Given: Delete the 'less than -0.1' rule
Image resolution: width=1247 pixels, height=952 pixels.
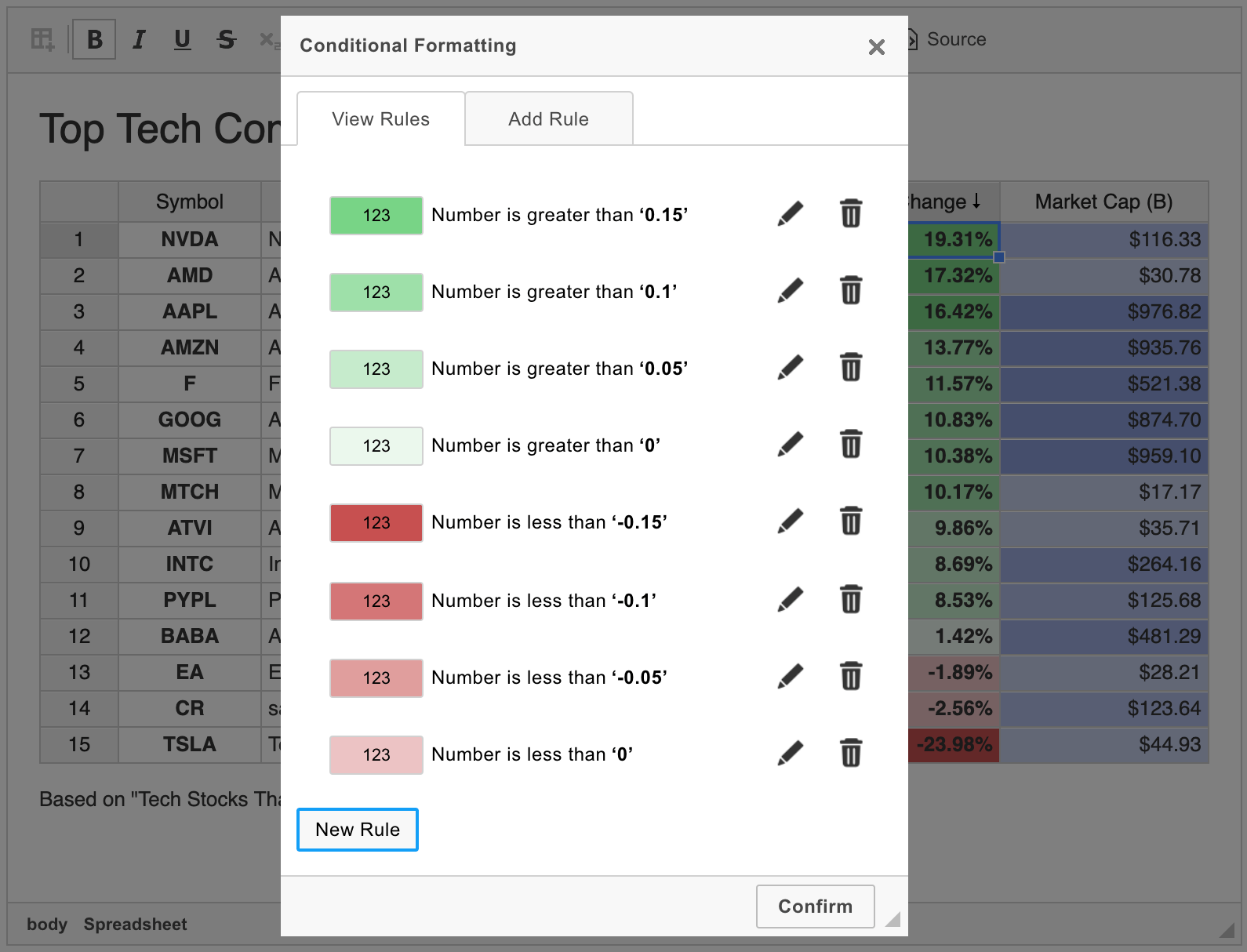Looking at the screenshot, I should [x=851, y=599].
